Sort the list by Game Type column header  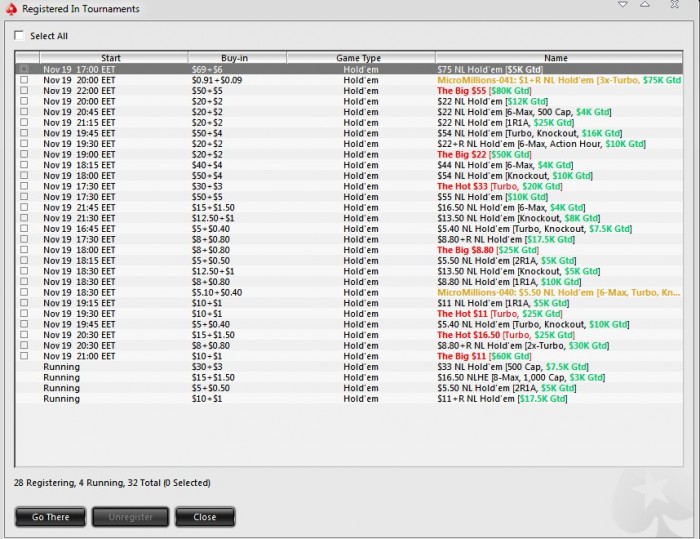pyautogui.click(x=361, y=58)
